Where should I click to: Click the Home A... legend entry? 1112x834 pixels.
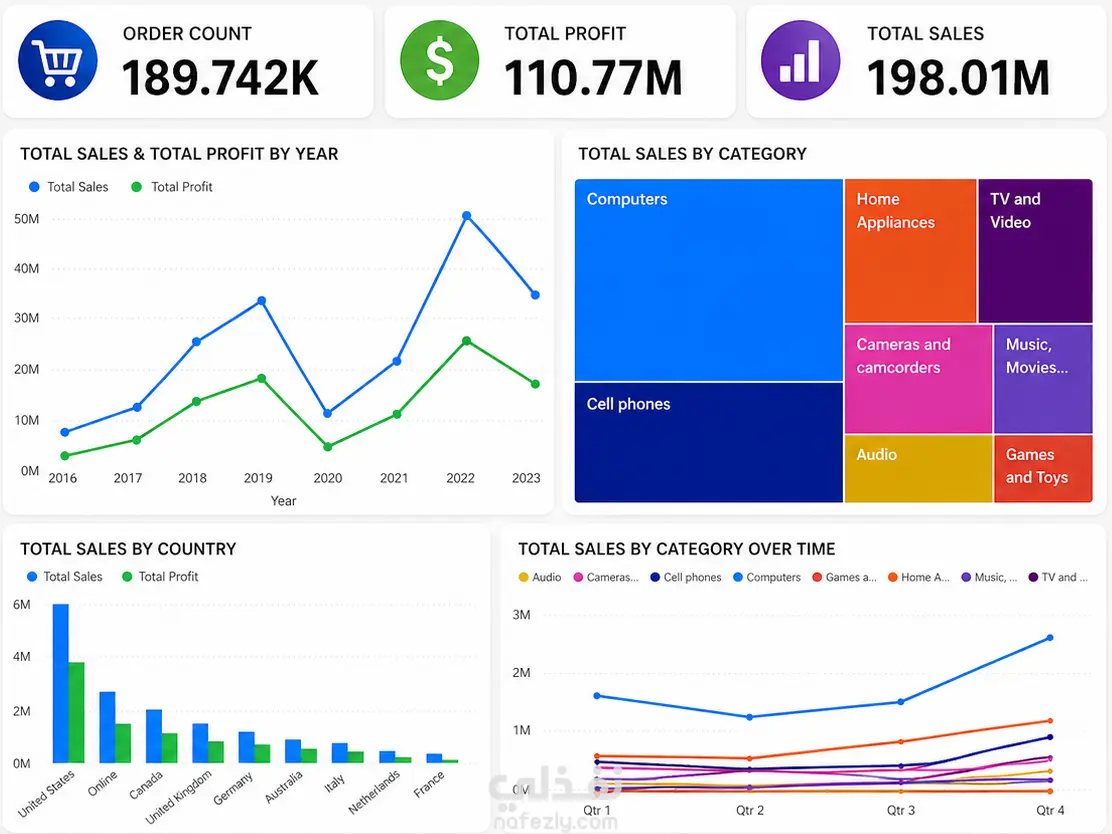[919, 577]
